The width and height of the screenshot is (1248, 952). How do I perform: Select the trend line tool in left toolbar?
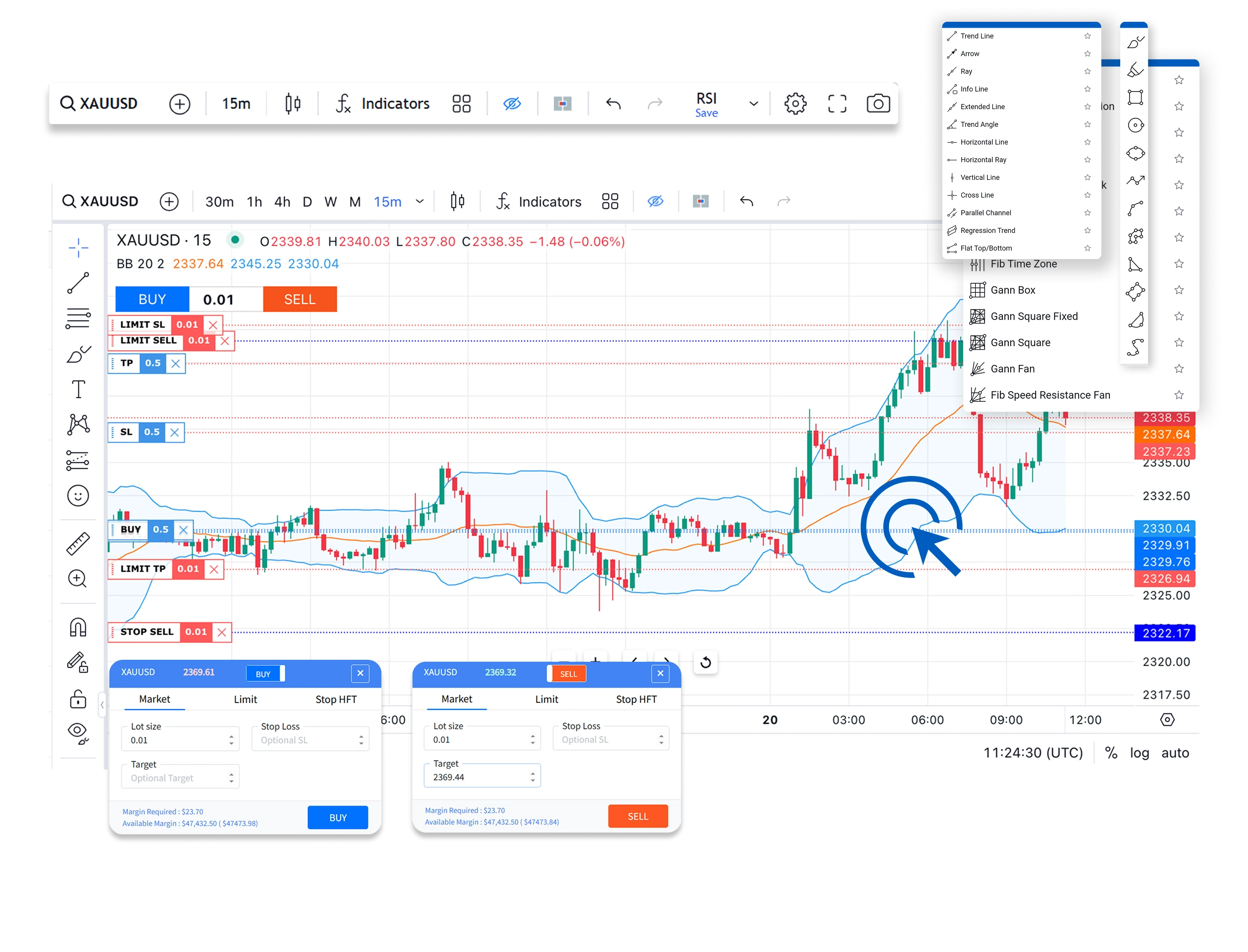pos(78,283)
